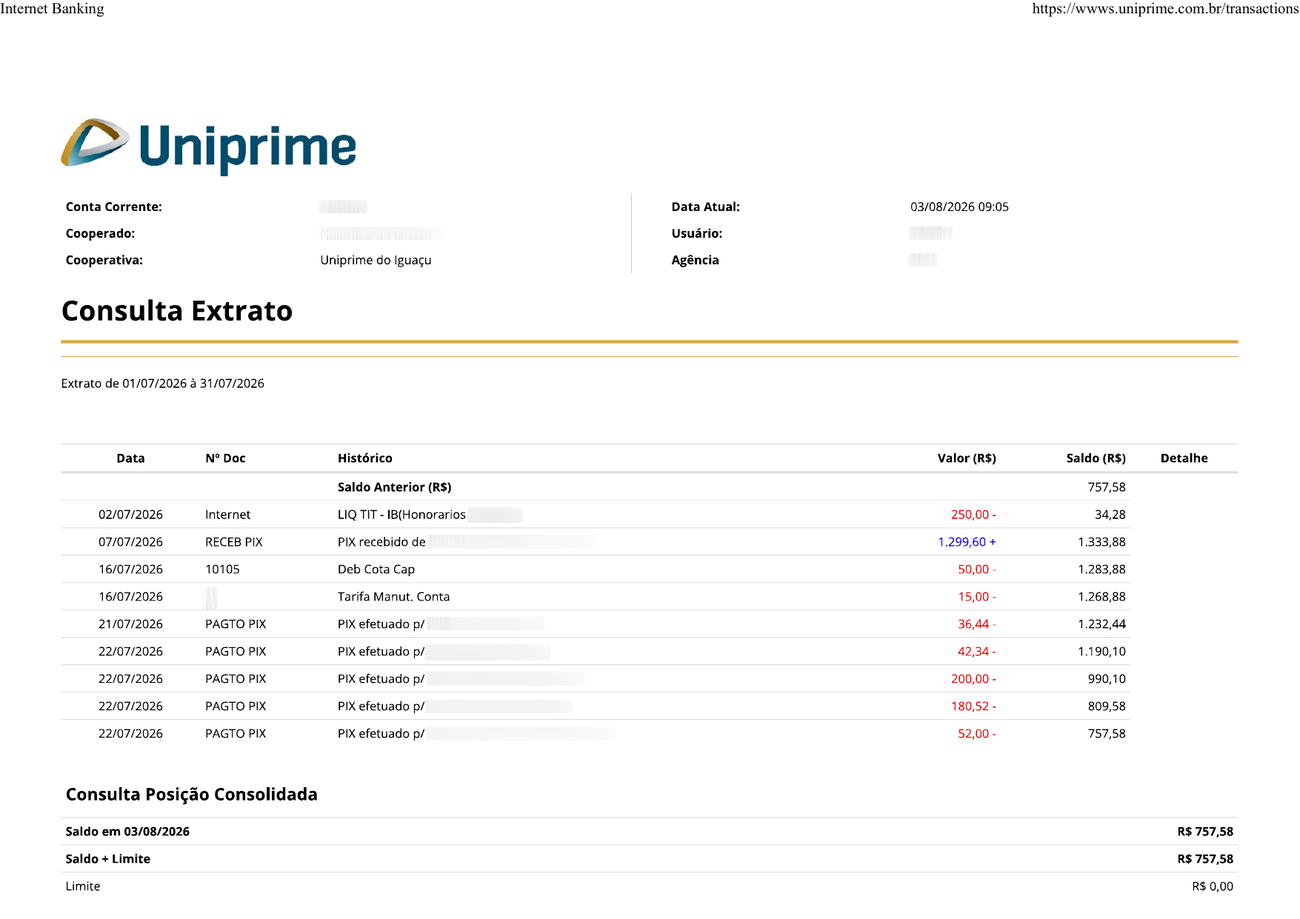
Task: Click the Data Atual label
Action: click(x=706, y=207)
